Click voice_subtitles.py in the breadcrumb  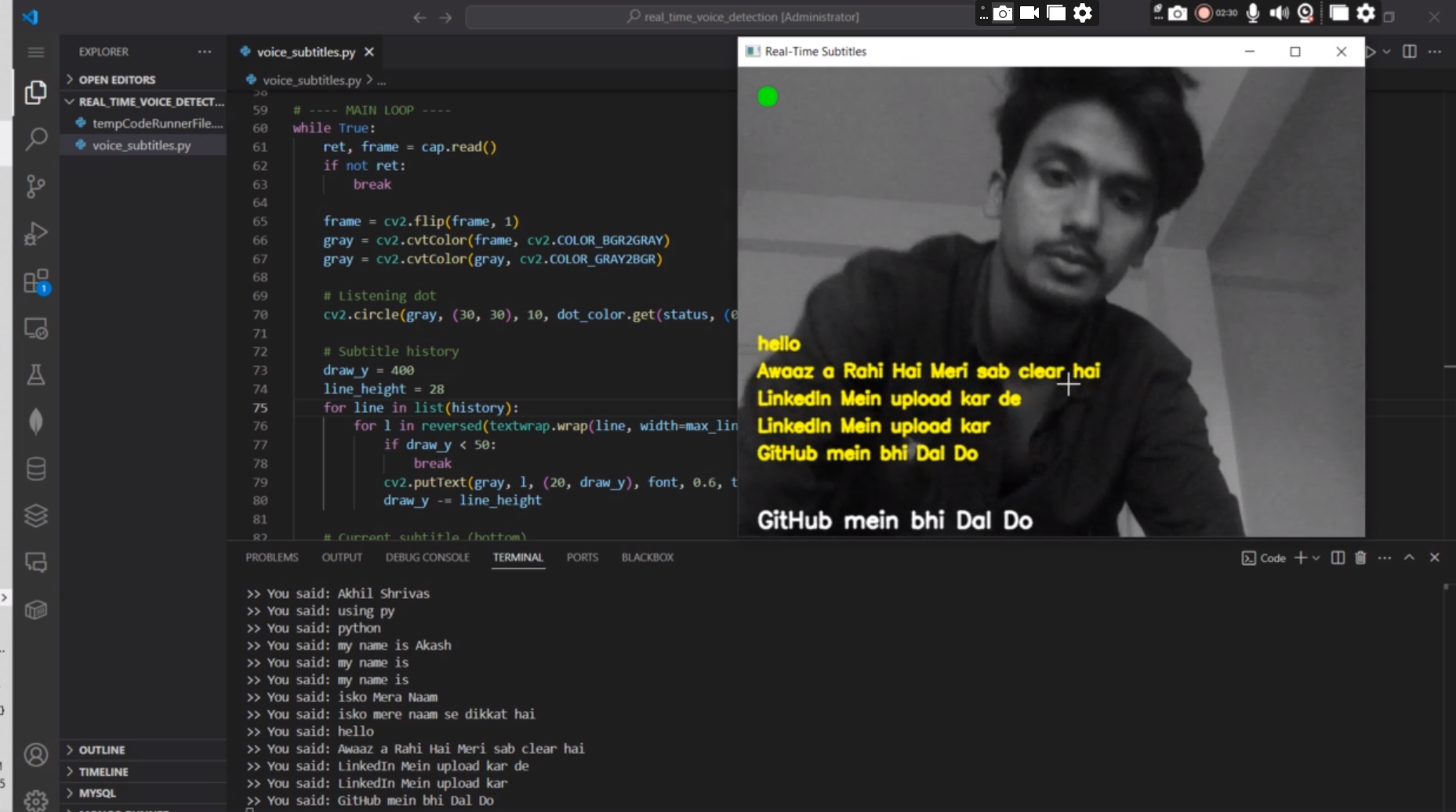click(311, 80)
